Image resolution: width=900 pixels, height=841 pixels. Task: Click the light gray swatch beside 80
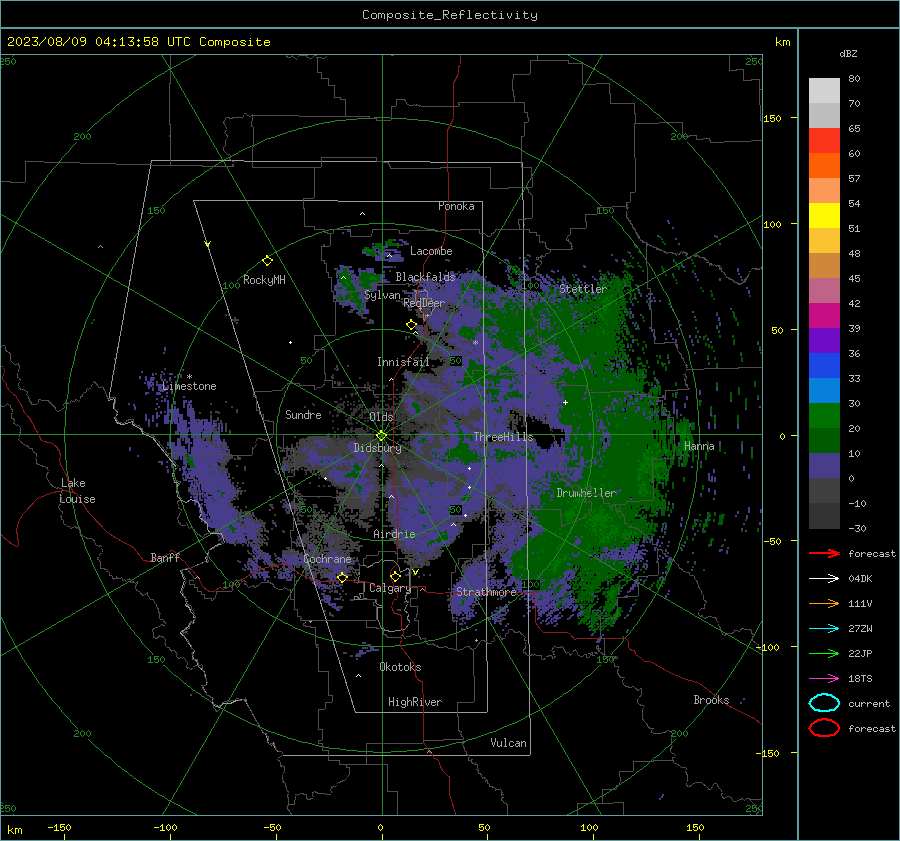(x=824, y=91)
